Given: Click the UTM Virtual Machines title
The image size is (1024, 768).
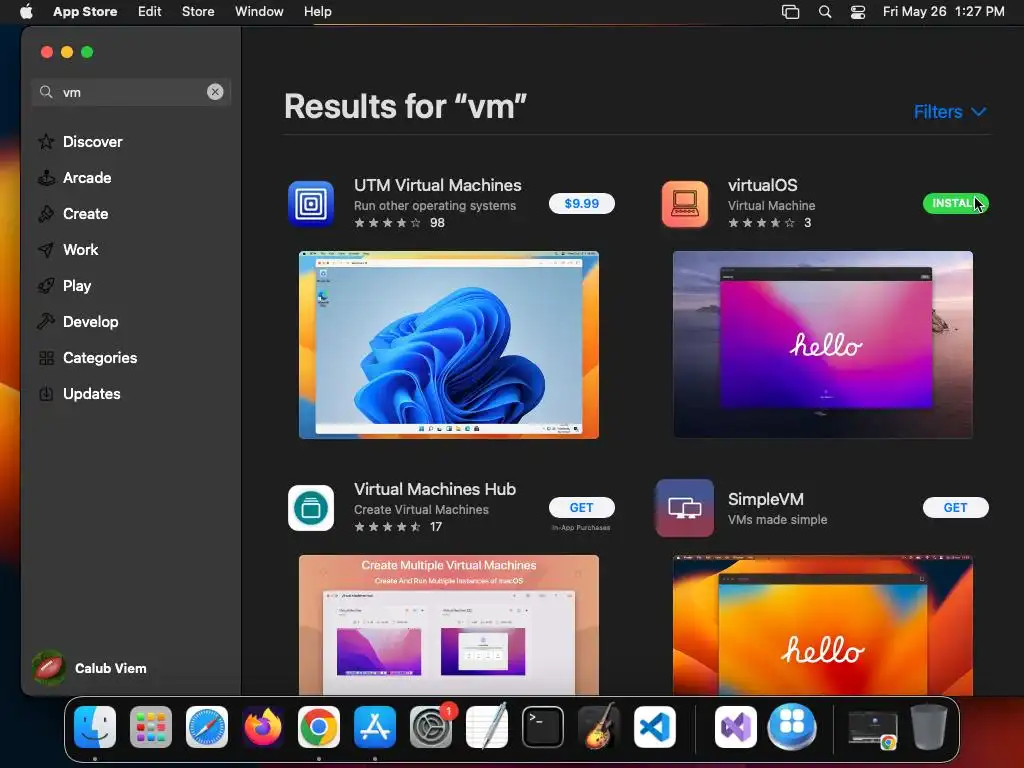Looking at the screenshot, I should click(x=438, y=185).
